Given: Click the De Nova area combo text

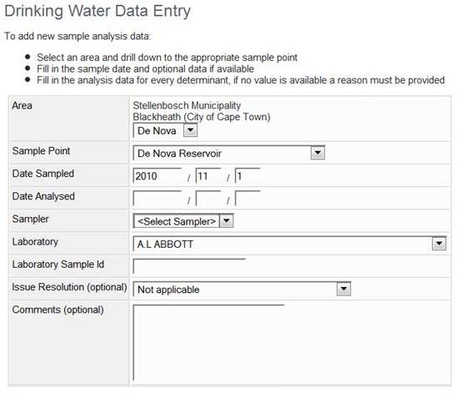Looking at the screenshot, I should pyautogui.click(x=157, y=130).
